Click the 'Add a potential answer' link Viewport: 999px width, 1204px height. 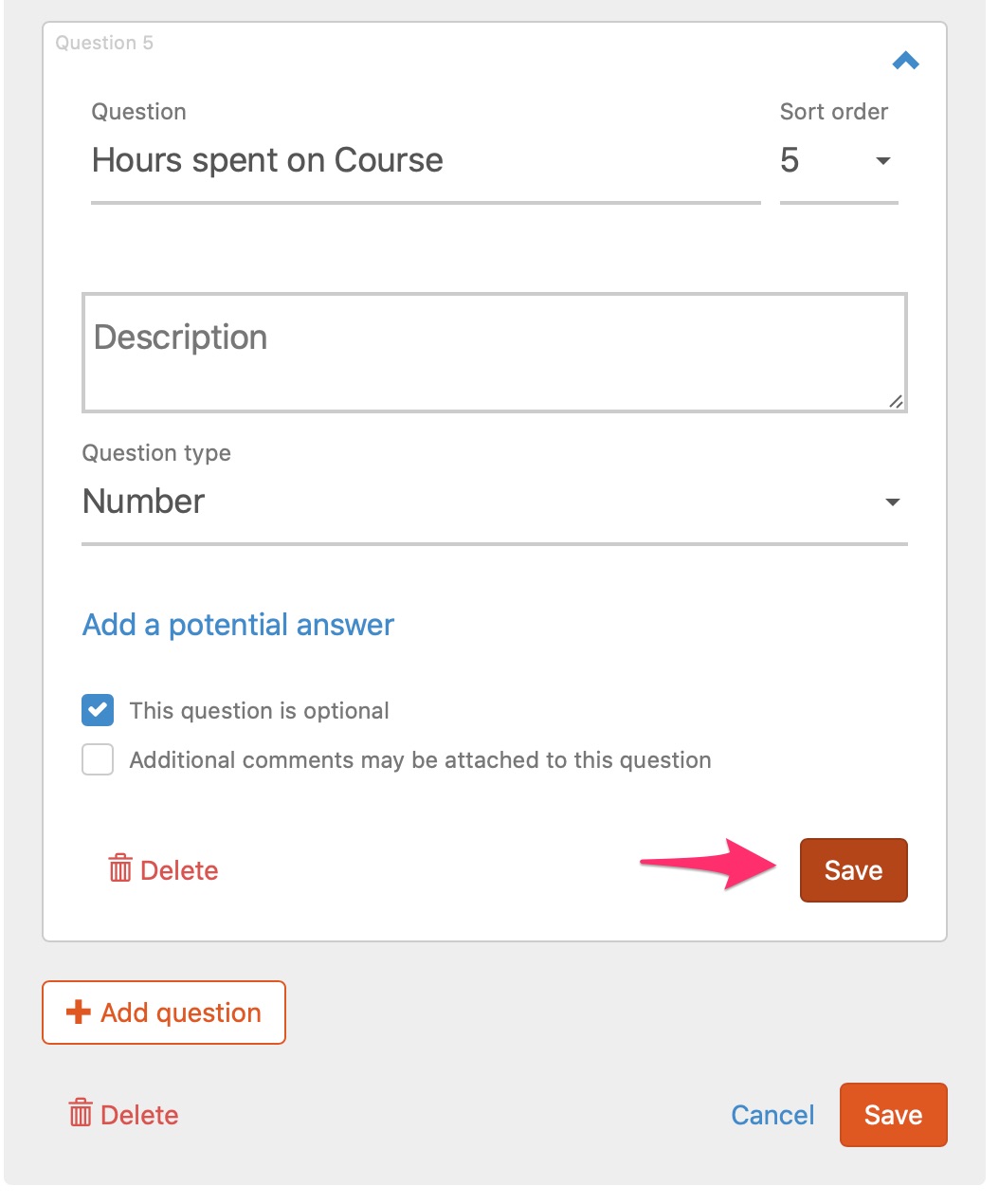pyautogui.click(x=238, y=625)
